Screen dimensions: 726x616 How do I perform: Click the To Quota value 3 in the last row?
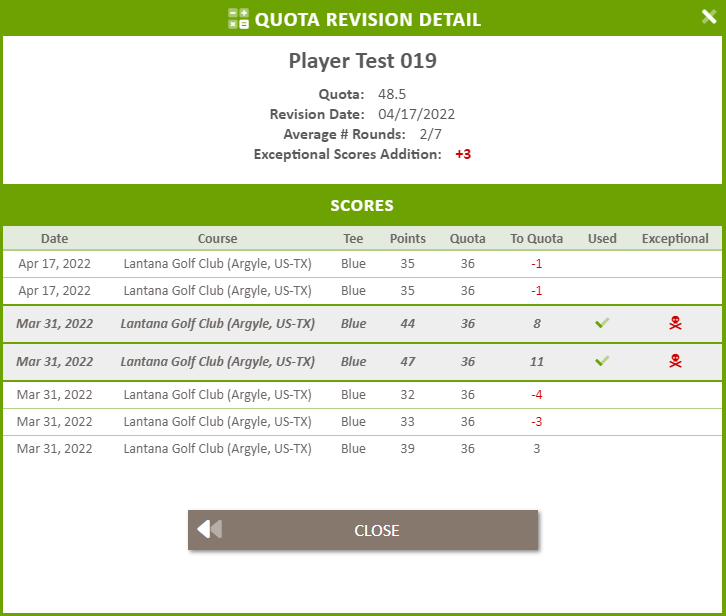pyautogui.click(x=537, y=448)
